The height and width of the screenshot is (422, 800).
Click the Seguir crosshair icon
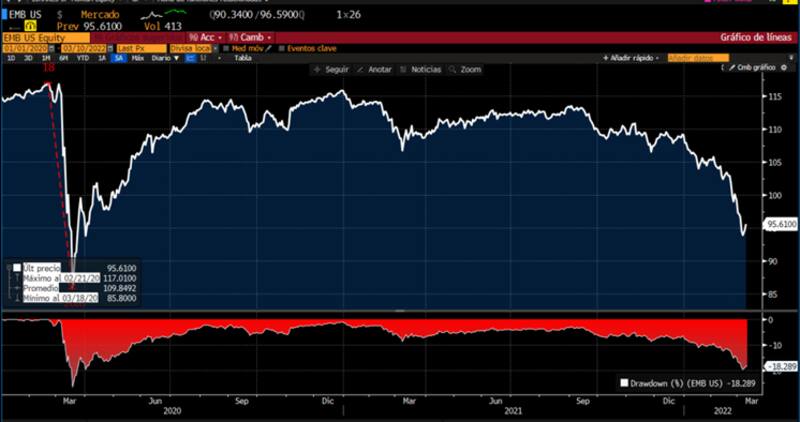pos(317,70)
